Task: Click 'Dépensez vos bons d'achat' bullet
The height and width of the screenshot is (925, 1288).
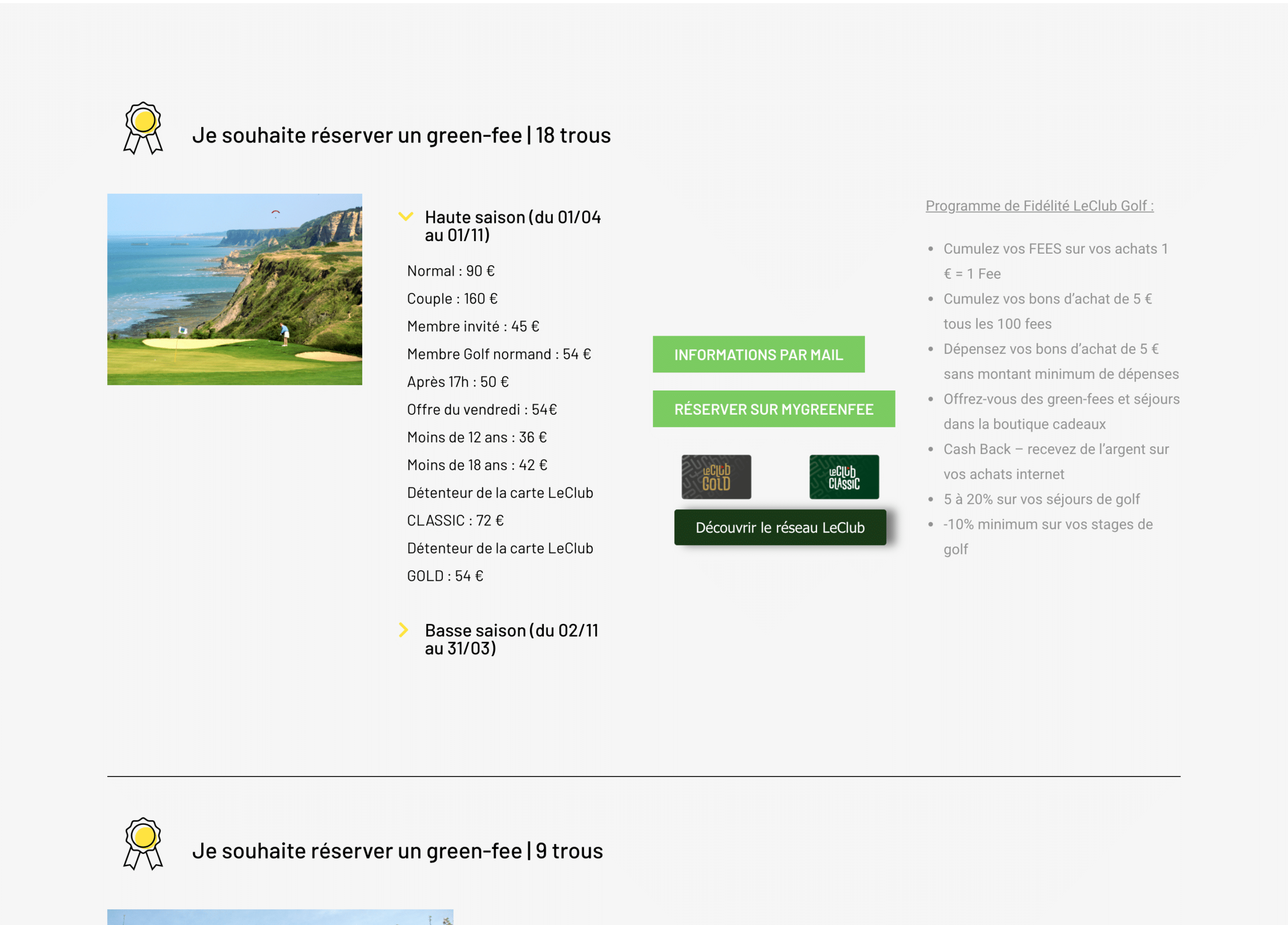Action: [1061, 361]
